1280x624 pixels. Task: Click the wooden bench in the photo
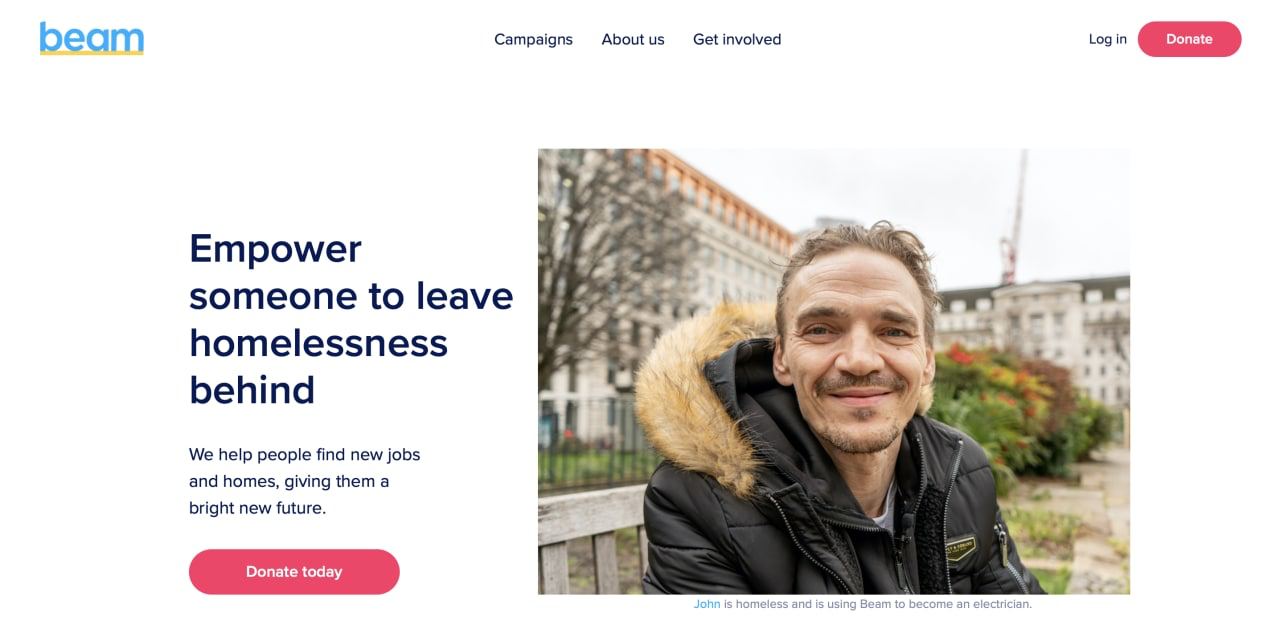592,540
